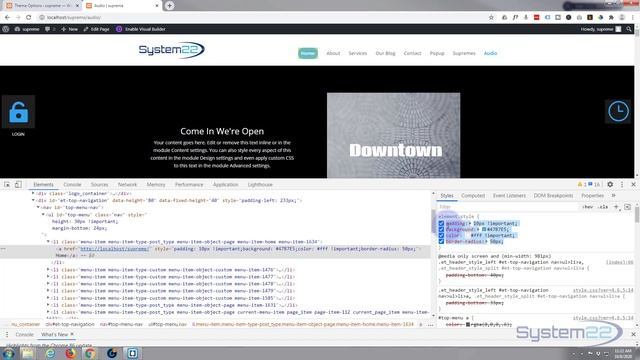
Task: Switch to the Sources panel tab
Action: tap(100, 184)
